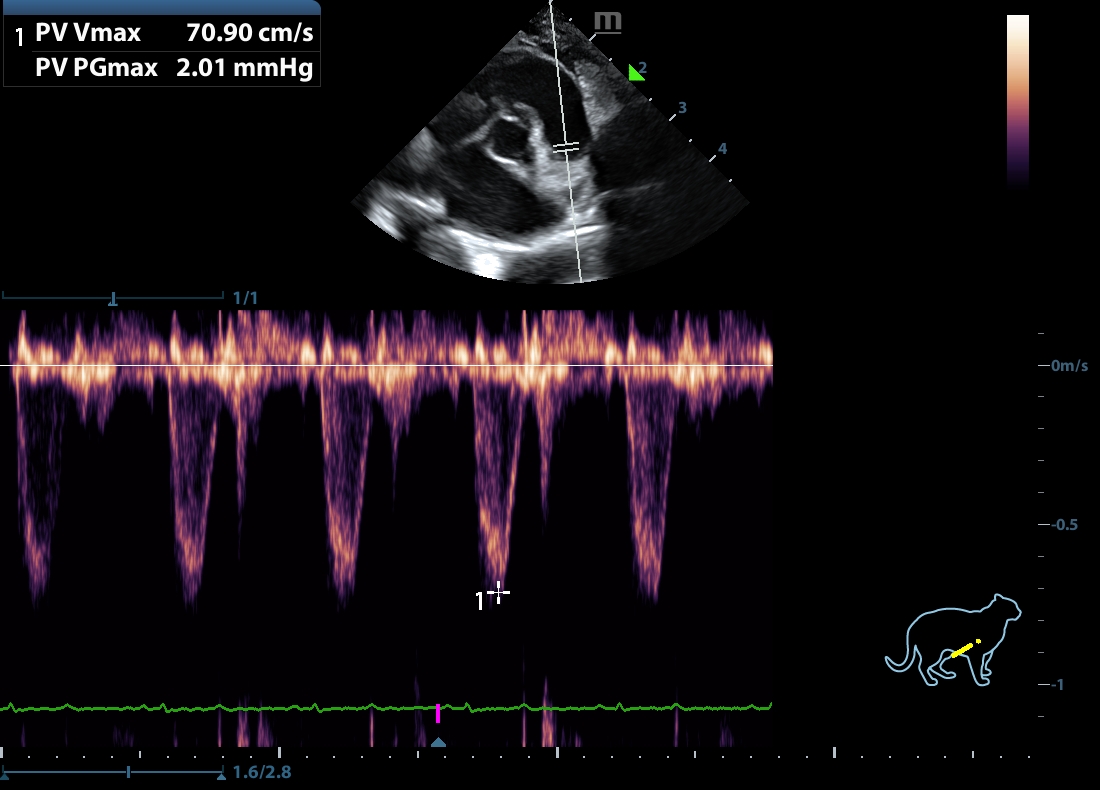Click the green focus triangle at depth 2
The height and width of the screenshot is (790, 1100).
tap(635, 72)
